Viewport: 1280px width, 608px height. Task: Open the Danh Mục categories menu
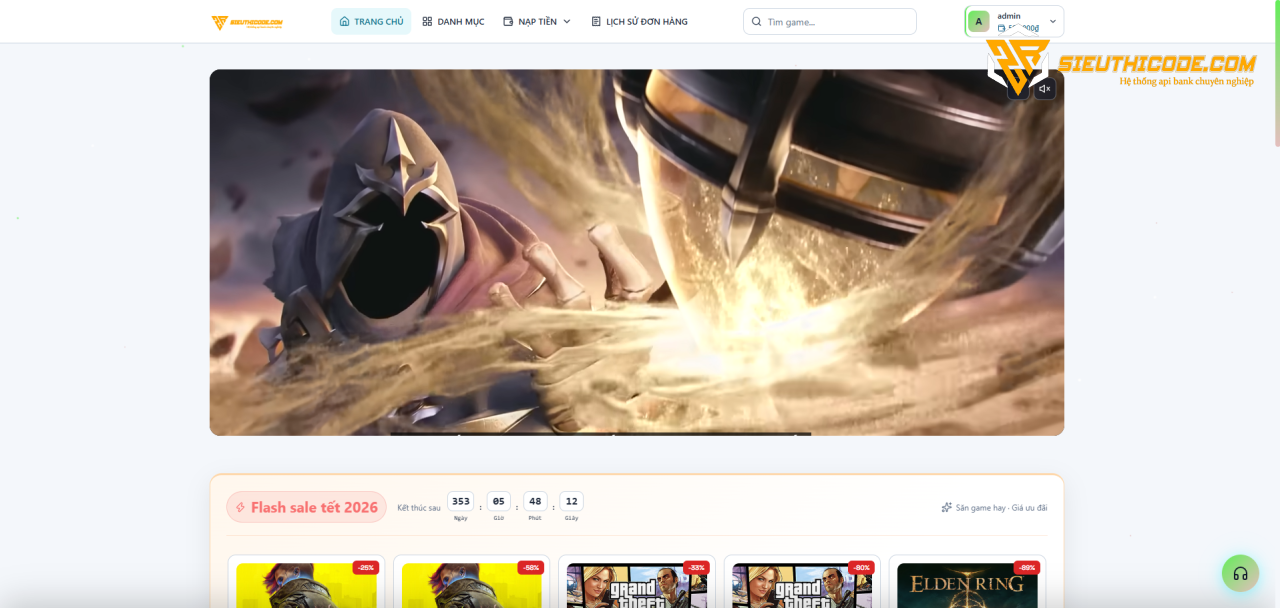click(x=453, y=21)
